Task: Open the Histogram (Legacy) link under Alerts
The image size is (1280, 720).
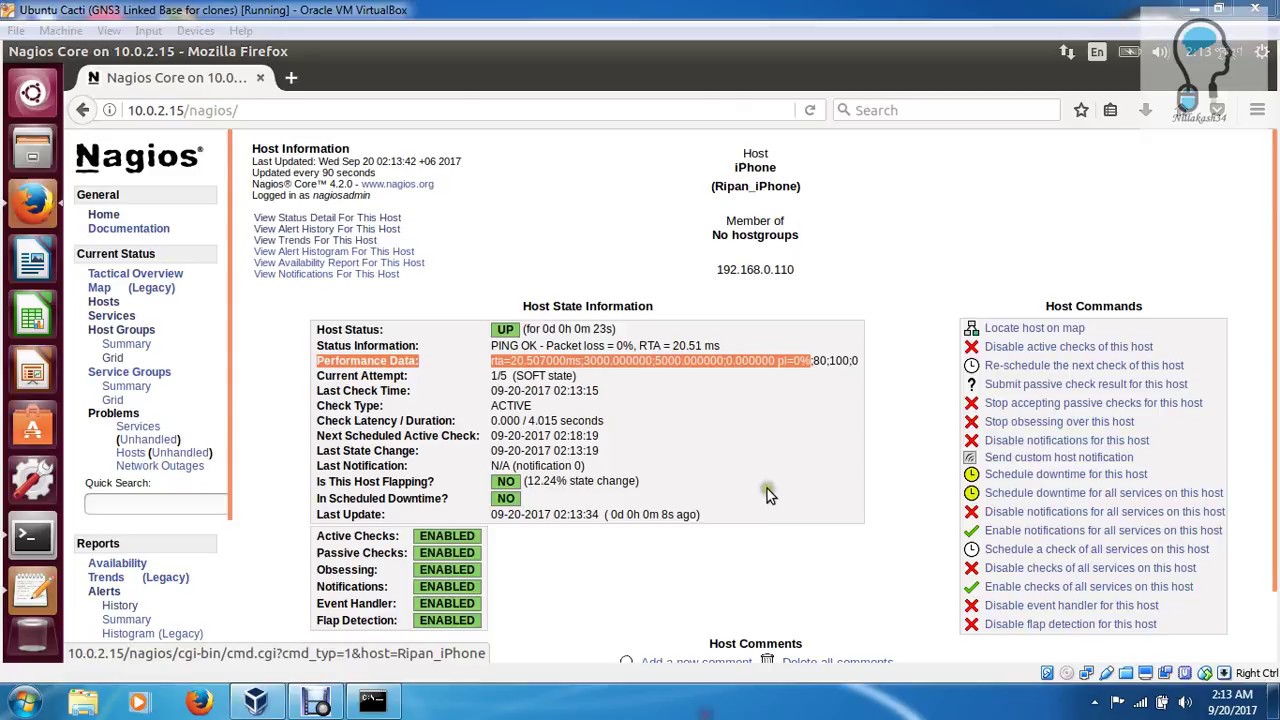Action: tap(152, 634)
